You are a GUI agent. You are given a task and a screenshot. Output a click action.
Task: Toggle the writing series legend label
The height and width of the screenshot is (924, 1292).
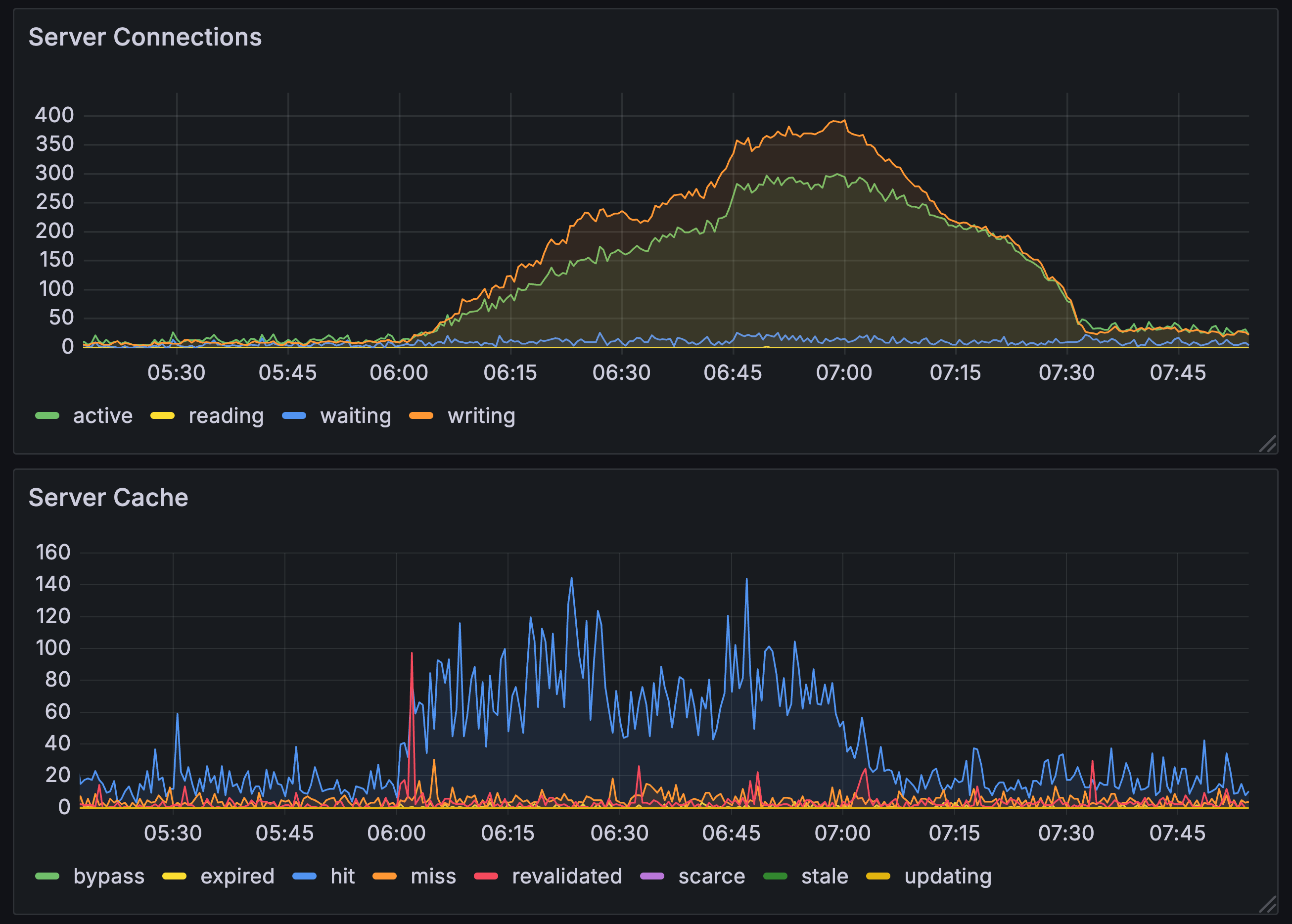(481, 416)
